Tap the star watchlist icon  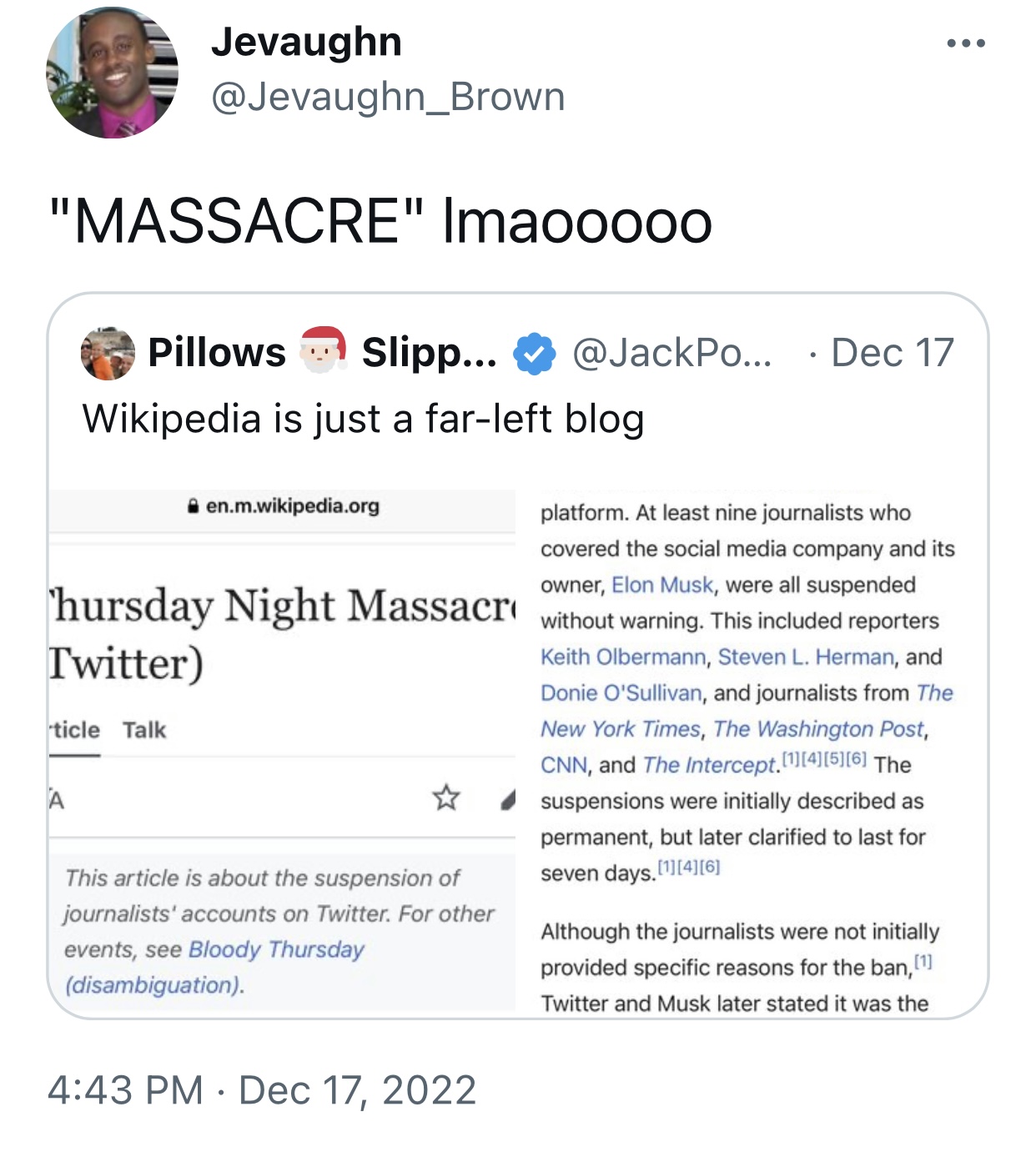point(446,797)
